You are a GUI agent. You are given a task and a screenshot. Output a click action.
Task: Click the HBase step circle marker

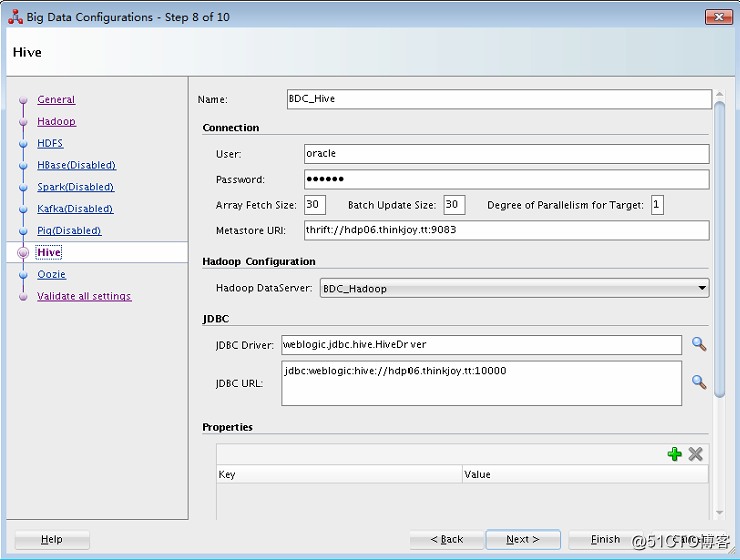pos(23,166)
